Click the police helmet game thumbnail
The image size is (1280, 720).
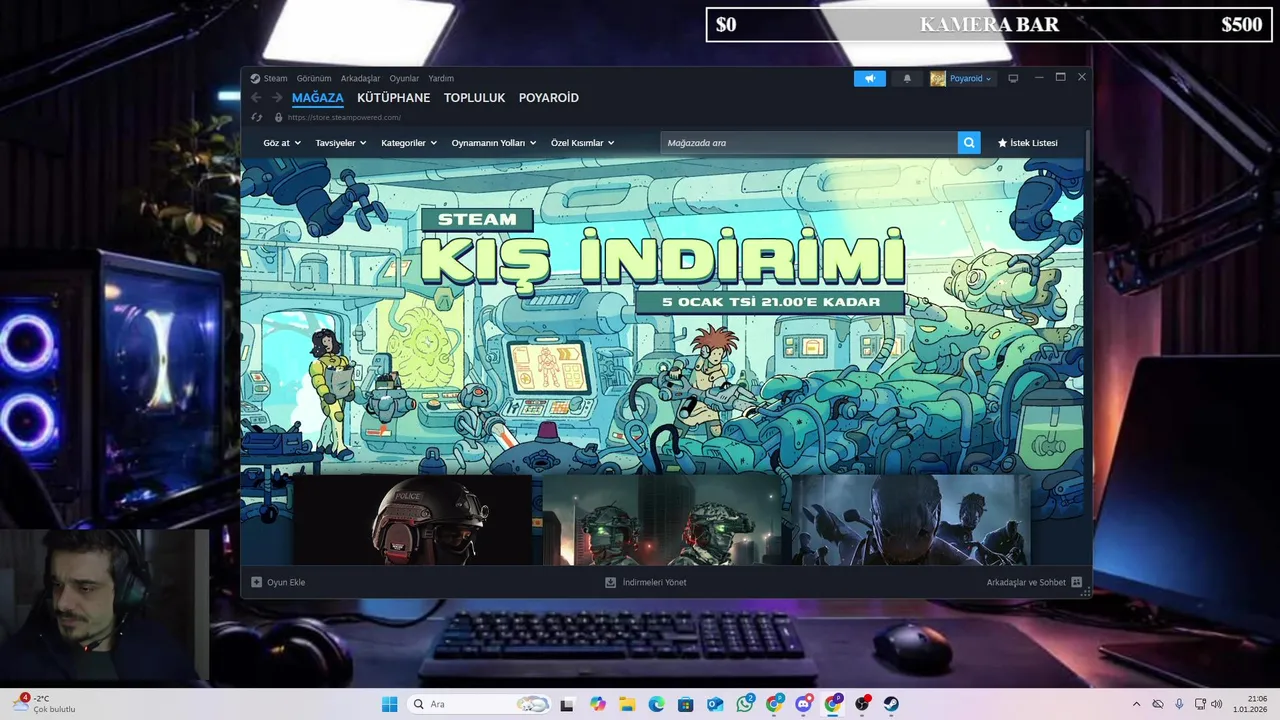pyautogui.click(x=413, y=520)
